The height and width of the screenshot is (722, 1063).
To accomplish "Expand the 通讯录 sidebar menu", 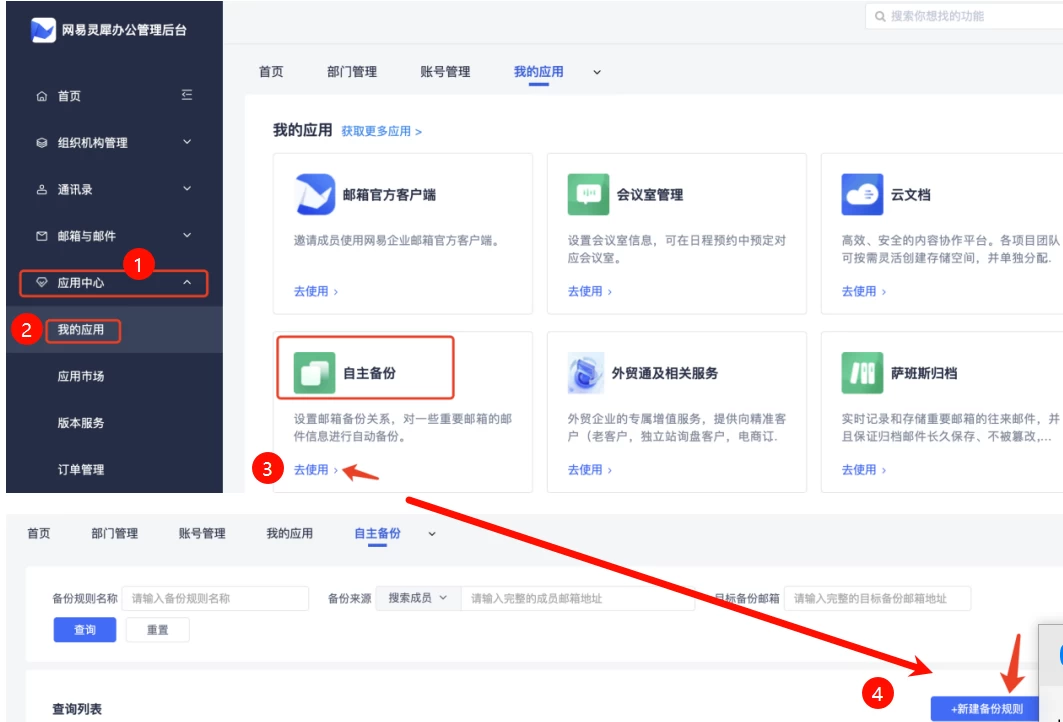I will tap(187, 189).
